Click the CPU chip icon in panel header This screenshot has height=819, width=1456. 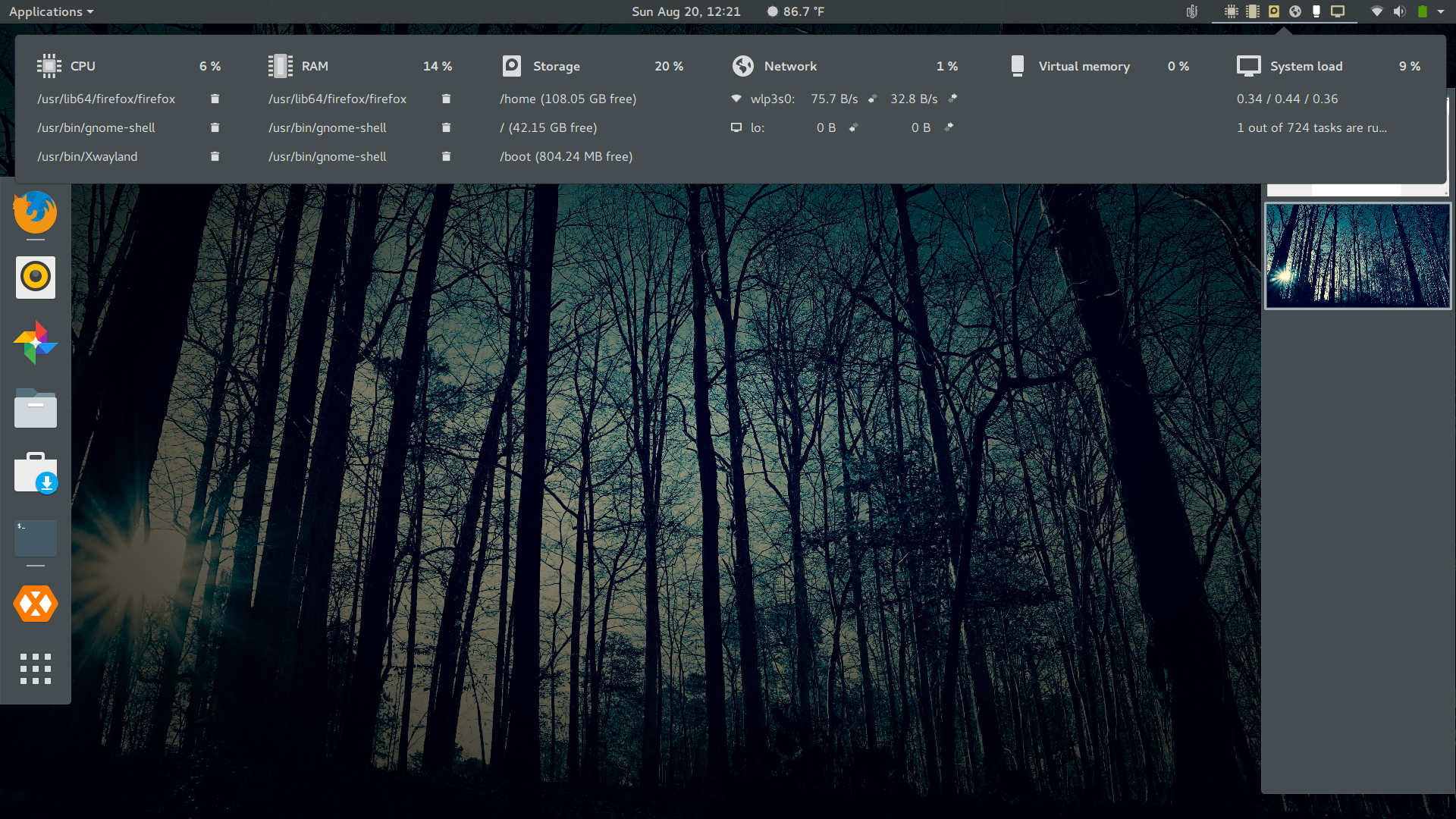click(x=49, y=66)
